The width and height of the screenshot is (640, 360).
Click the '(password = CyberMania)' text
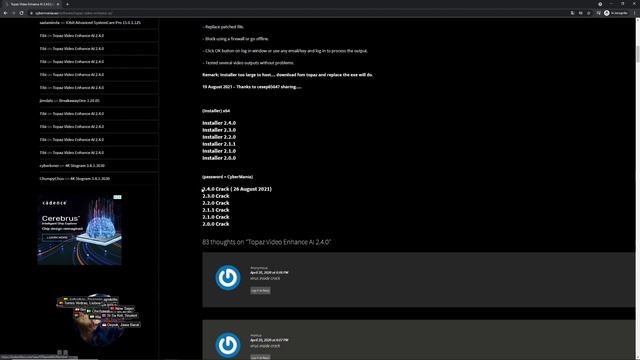[227, 177]
